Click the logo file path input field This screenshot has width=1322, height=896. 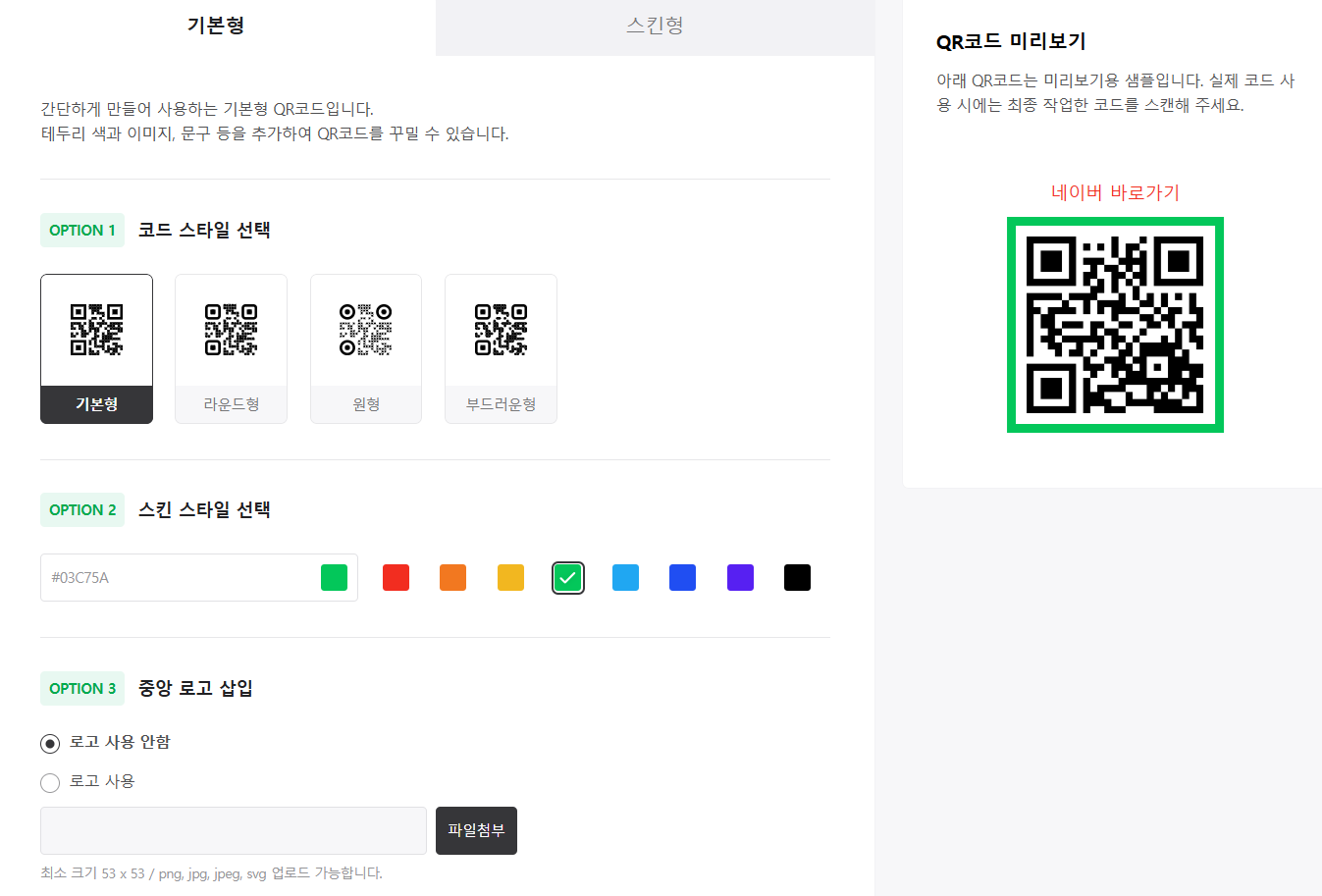233,830
